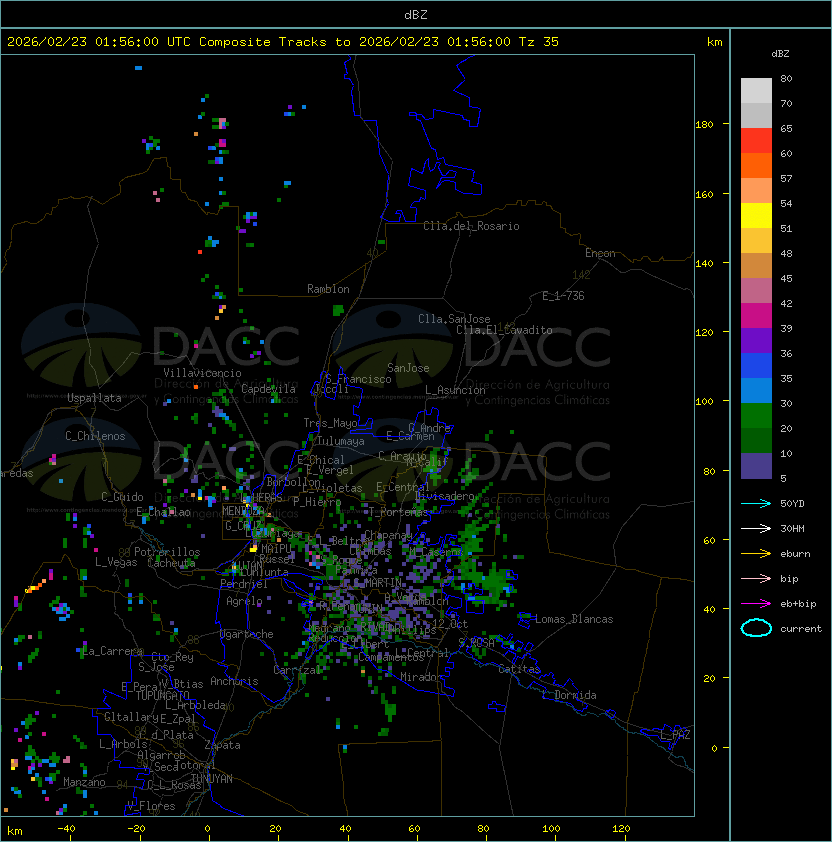
Task: Click the 'Ugarteche' map label
Action: pos(247,634)
